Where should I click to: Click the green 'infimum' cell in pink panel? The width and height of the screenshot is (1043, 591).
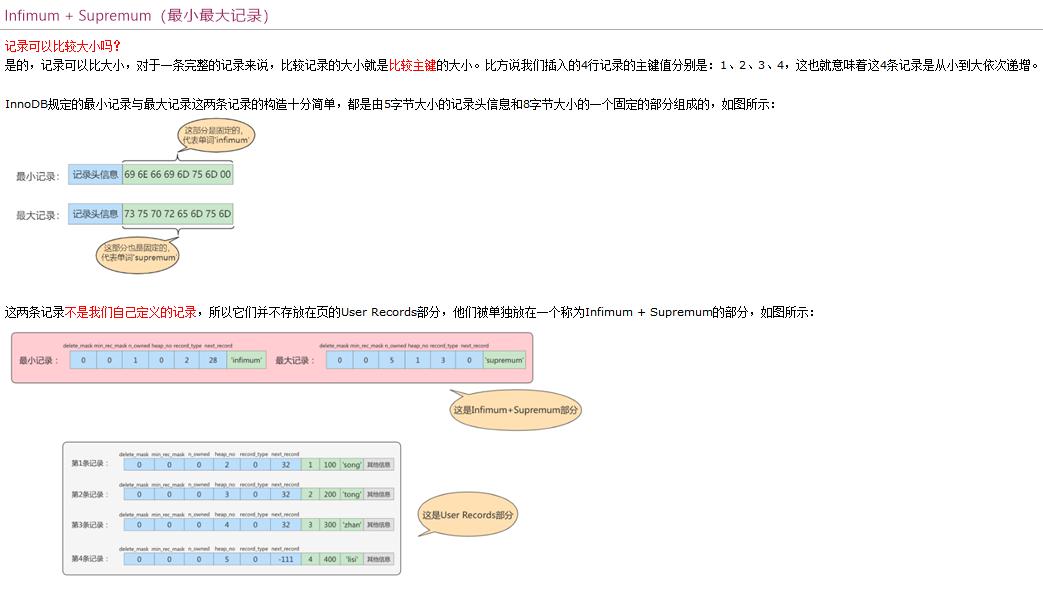click(246, 360)
